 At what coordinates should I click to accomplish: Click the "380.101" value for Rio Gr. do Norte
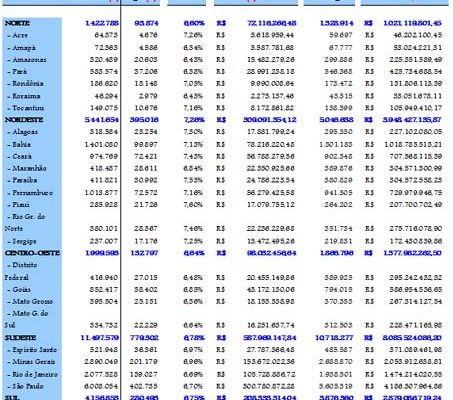click(x=104, y=229)
